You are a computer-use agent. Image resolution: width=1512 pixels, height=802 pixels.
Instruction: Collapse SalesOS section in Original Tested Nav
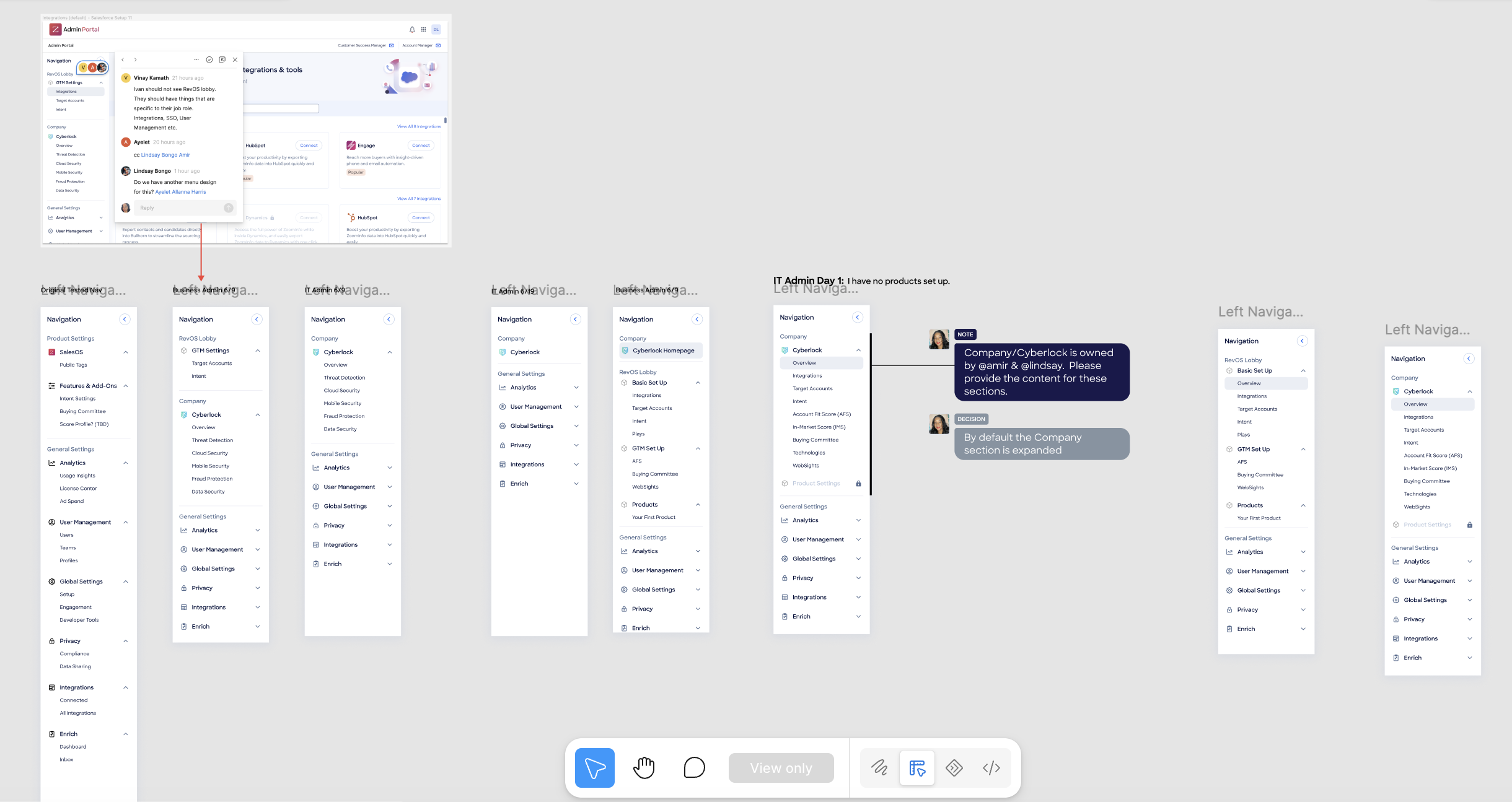[x=126, y=352]
